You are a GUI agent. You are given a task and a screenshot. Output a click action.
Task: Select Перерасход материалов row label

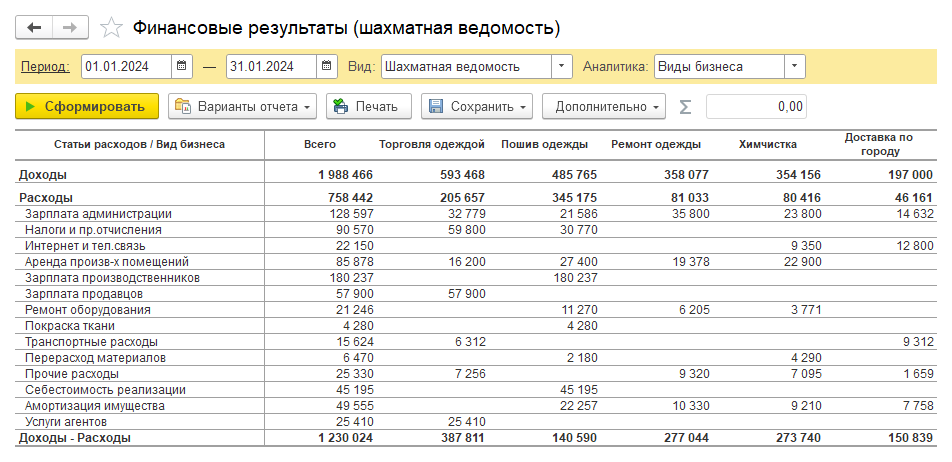click(95, 358)
